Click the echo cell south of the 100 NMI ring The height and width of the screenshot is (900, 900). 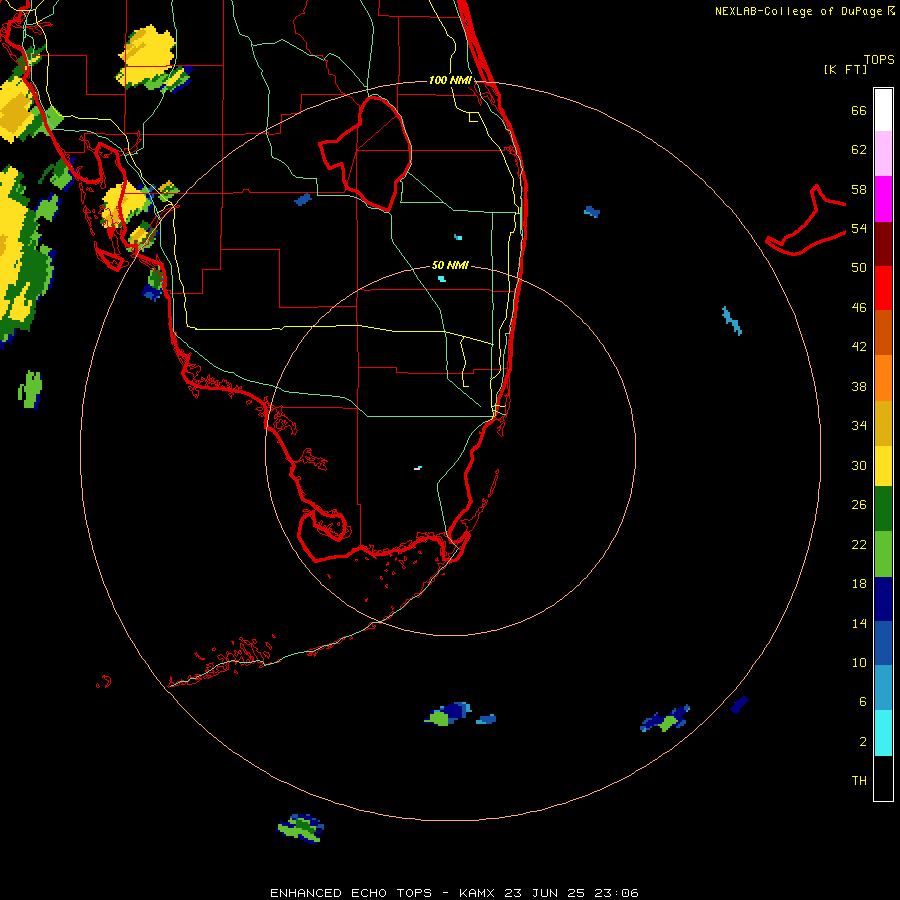(301, 828)
